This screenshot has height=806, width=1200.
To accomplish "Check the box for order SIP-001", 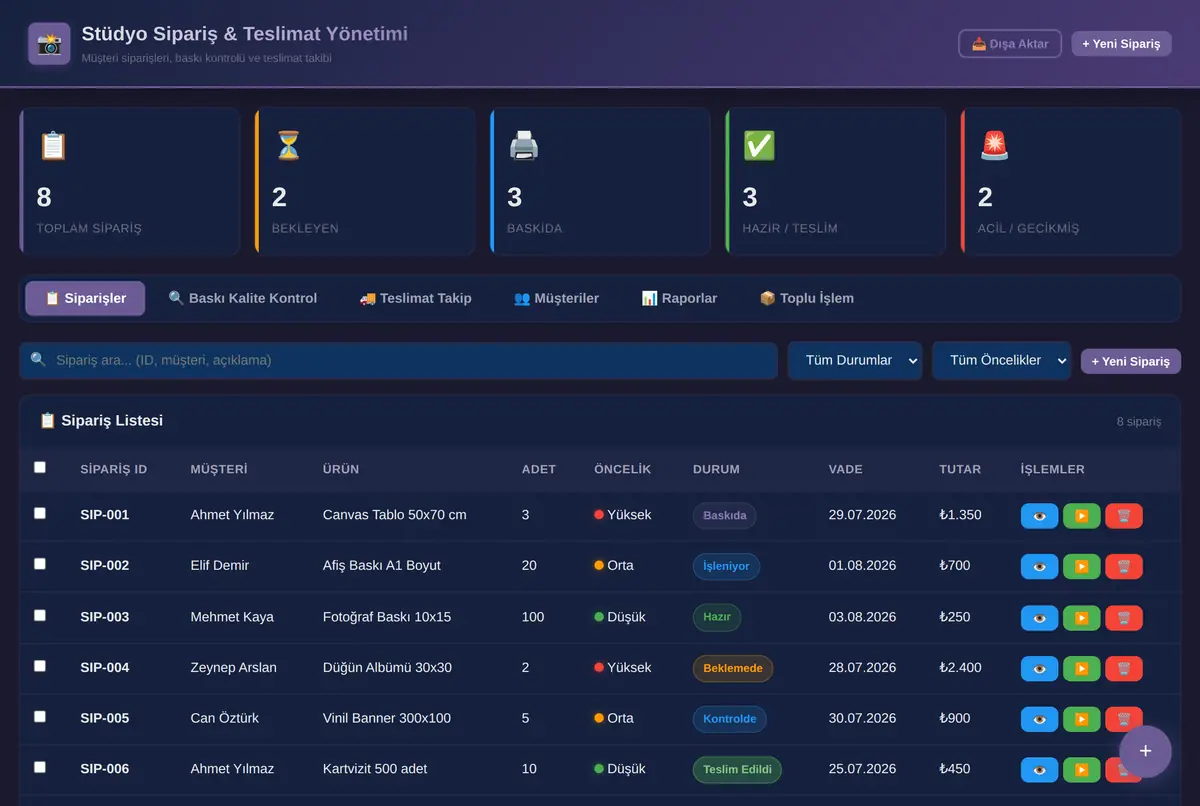I will [40, 513].
